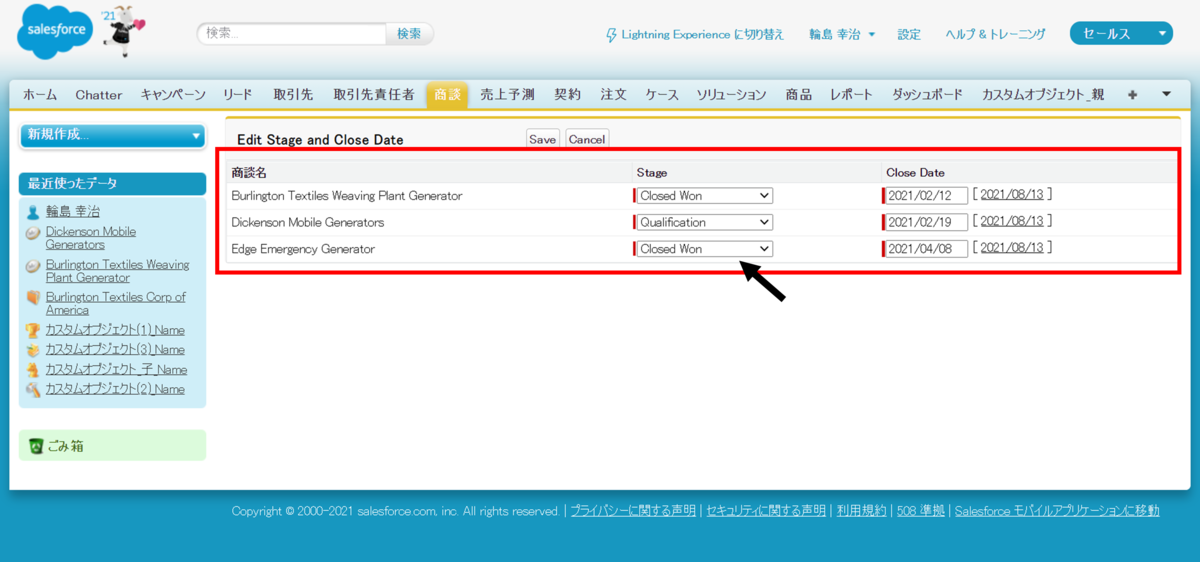1200x562 pixels.
Task: Click the user icon beside 輪島 幸治 in the recent list
Action: pos(33,212)
